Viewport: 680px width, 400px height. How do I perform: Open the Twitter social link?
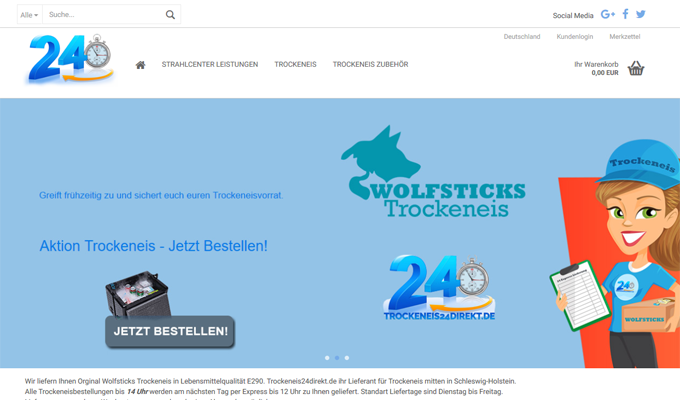(x=641, y=14)
